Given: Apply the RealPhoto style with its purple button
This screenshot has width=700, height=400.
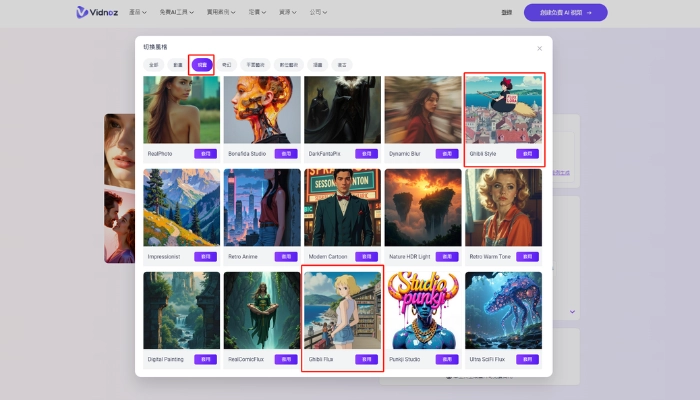Looking at the screenshot, I should 205,154.
